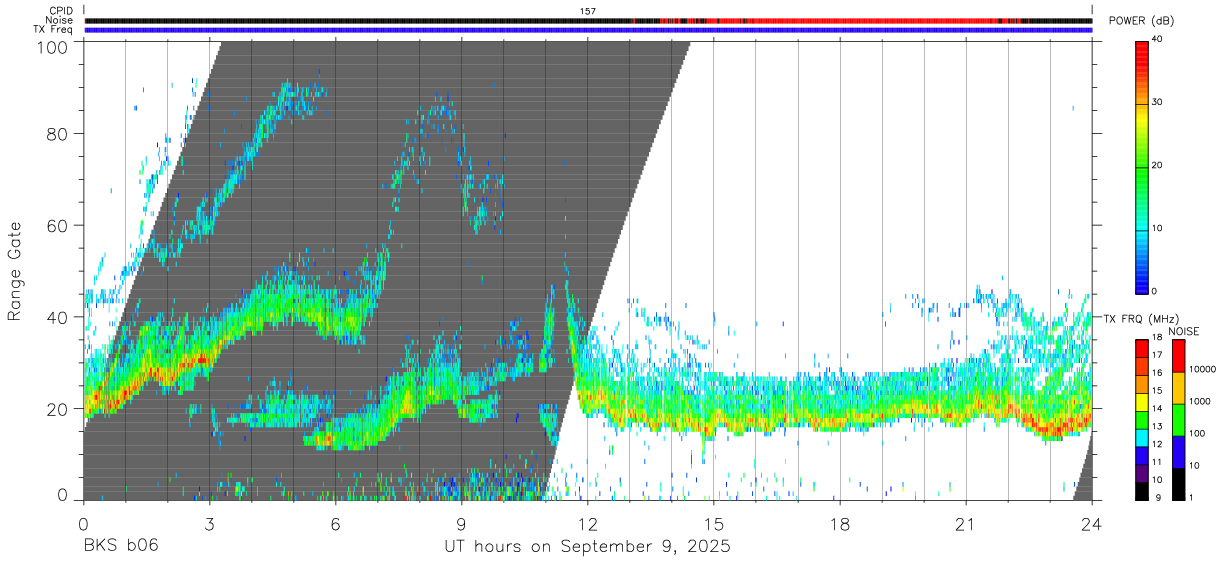Click the 'BKS b06' radar beam label

120,547
